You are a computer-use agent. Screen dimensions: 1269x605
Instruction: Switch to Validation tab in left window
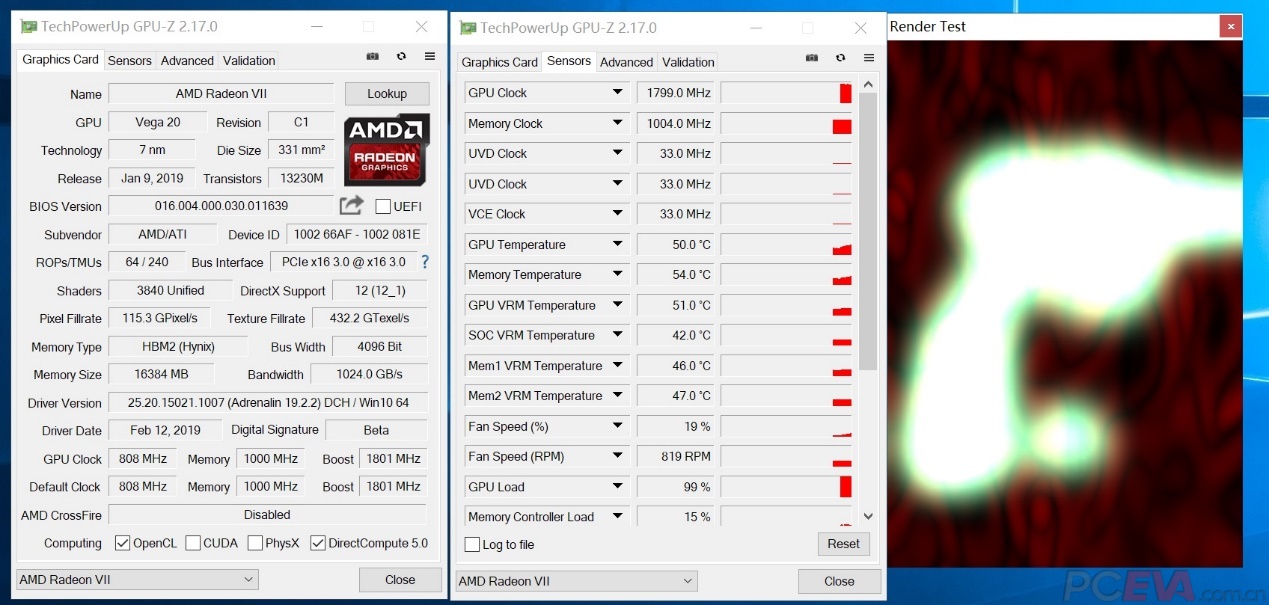249,60
